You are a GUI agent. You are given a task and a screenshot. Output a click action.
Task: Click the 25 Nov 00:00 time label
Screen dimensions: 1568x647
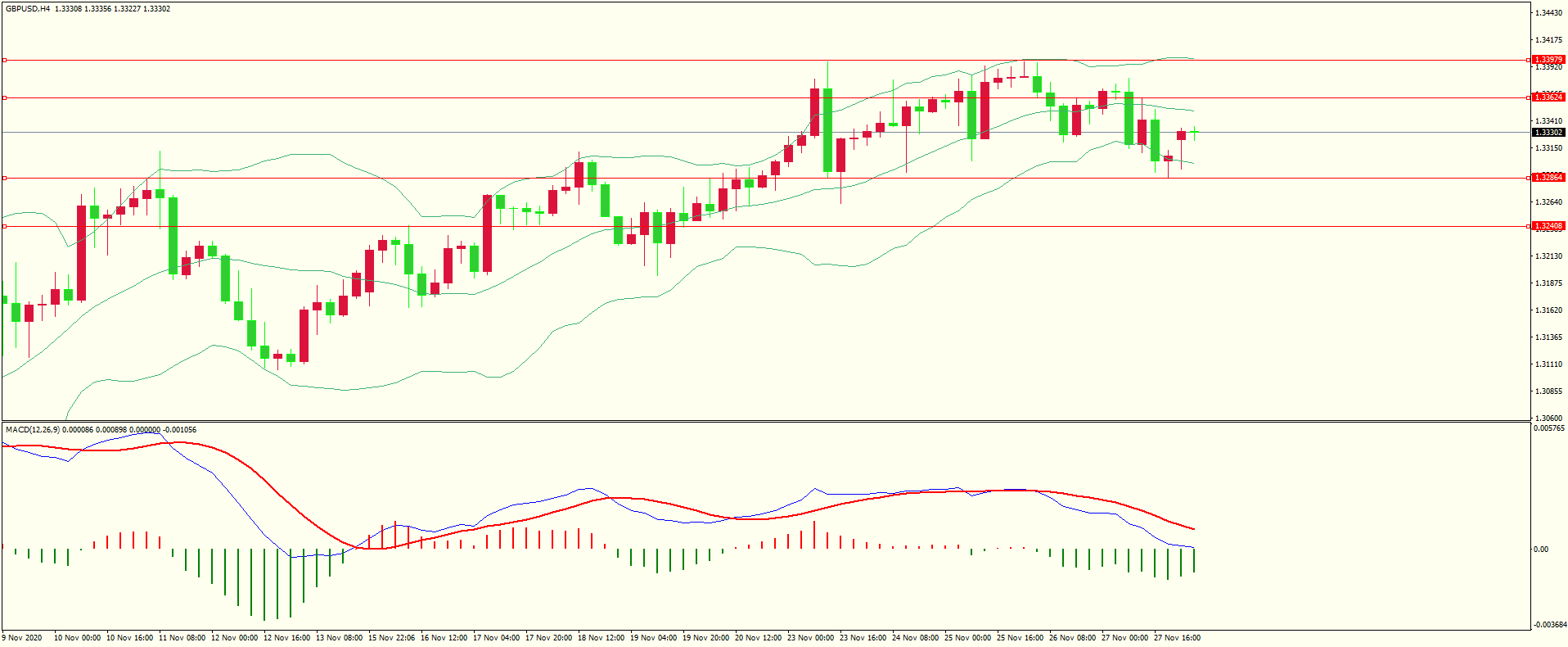pyautogui.click(x=968, y=638)
